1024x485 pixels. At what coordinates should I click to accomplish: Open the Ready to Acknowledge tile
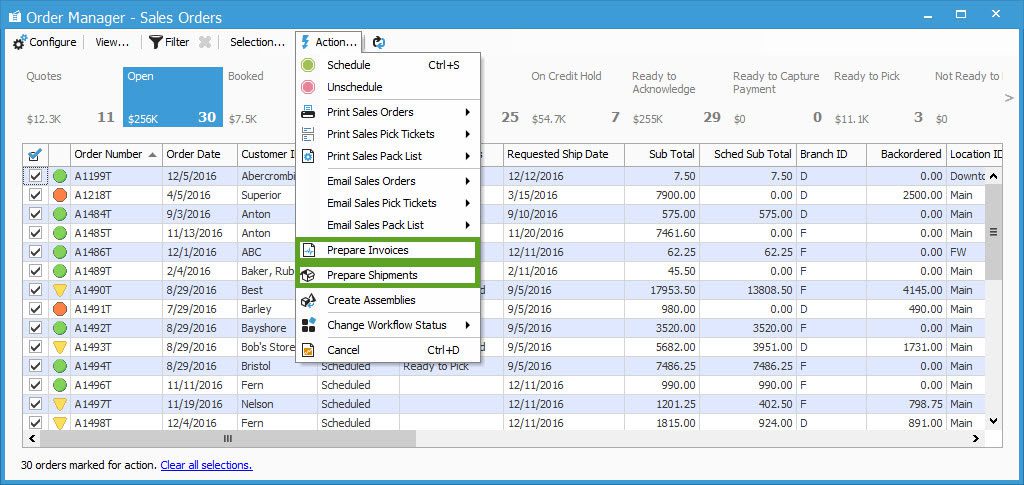coord(677,97)
